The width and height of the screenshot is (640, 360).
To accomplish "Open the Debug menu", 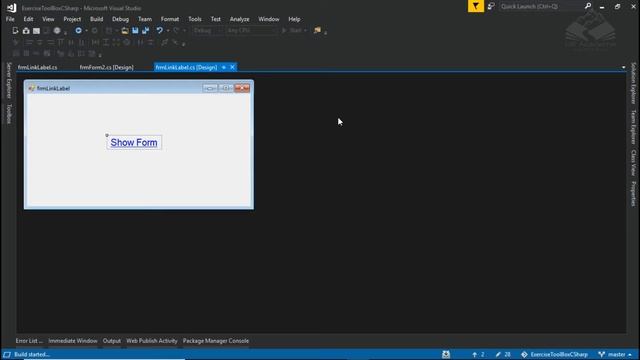I will [x=120, y=19].
